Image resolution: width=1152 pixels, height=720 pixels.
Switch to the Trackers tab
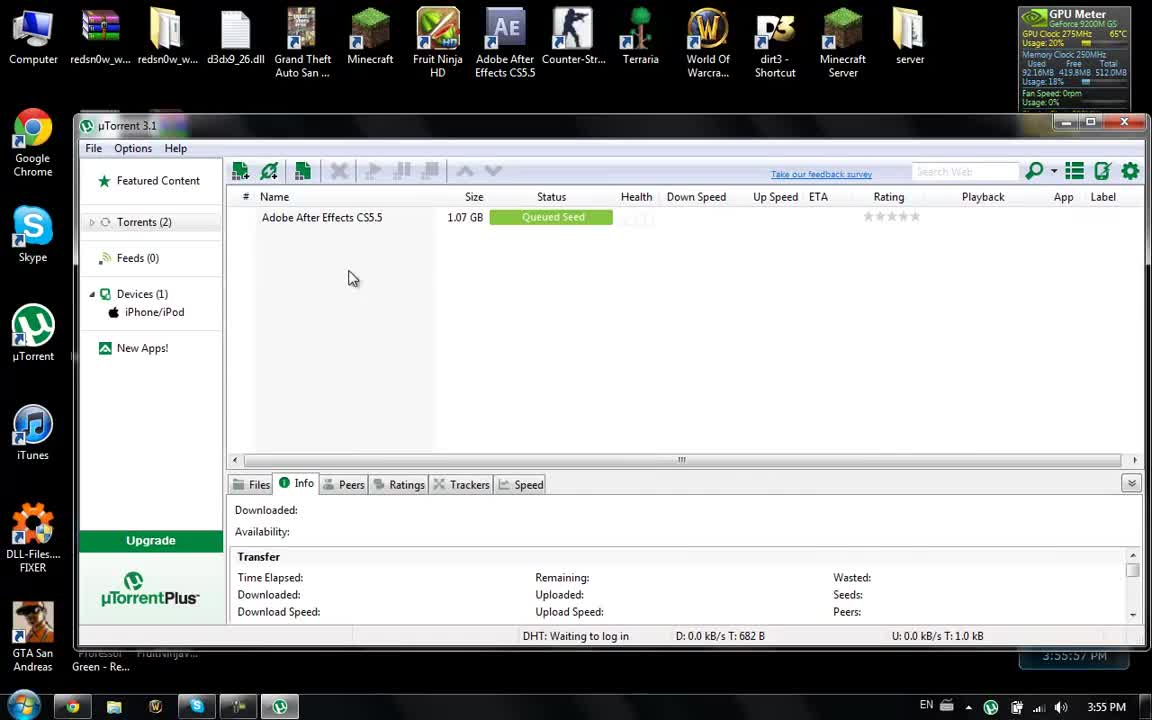(x=461, y=485)
